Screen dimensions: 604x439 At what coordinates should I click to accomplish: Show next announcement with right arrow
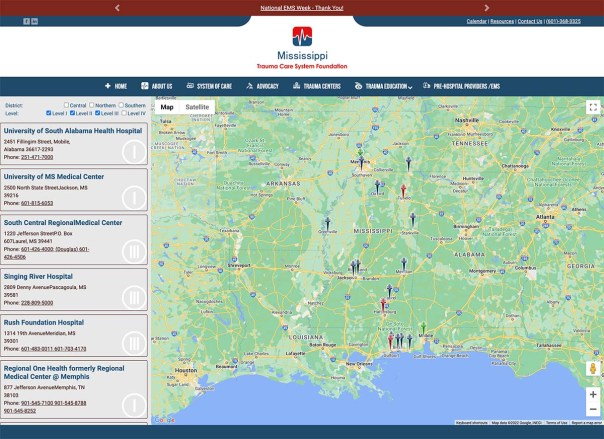click(487, 8)
